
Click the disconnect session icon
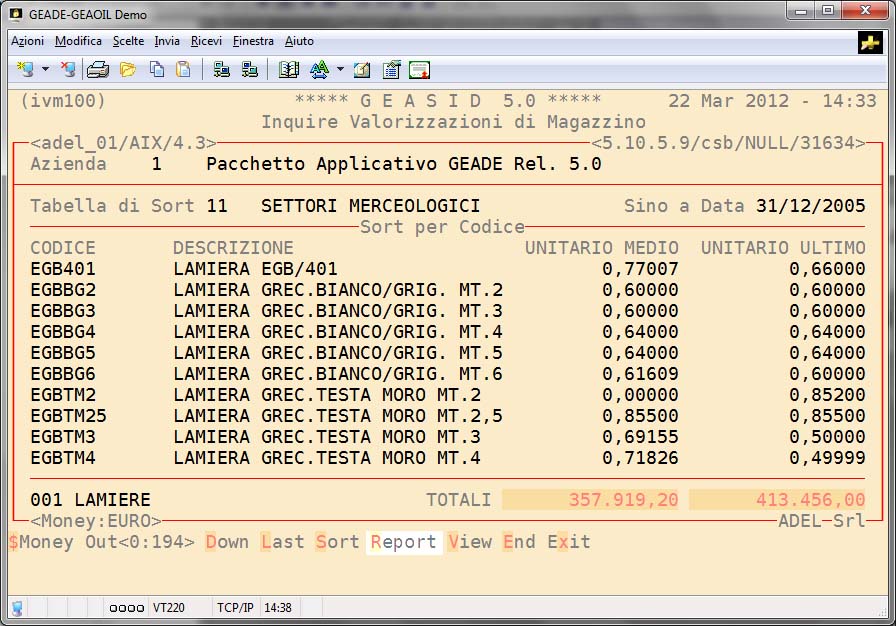click(x=67, y=70)
